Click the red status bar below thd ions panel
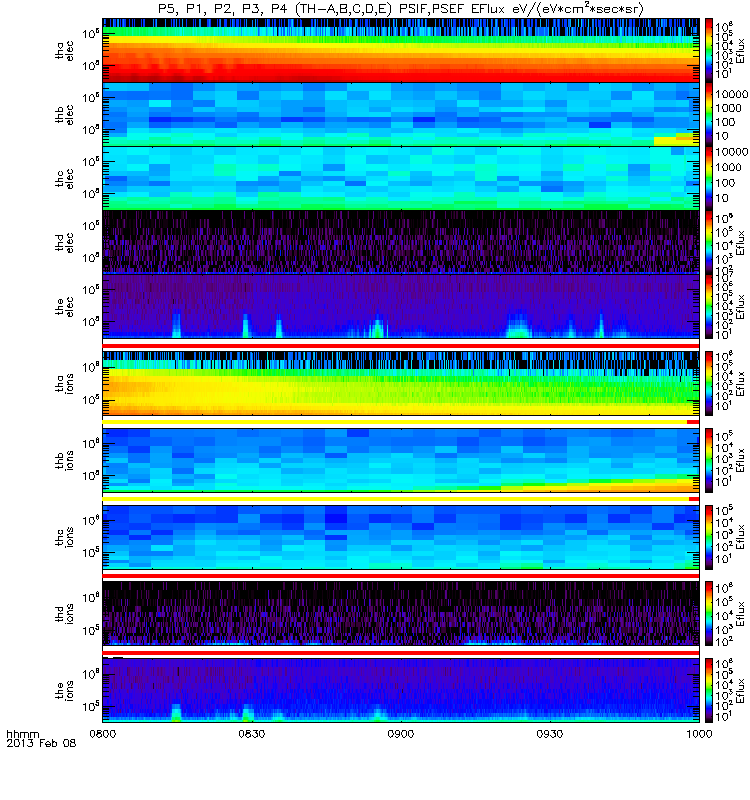 coord(401,653)
